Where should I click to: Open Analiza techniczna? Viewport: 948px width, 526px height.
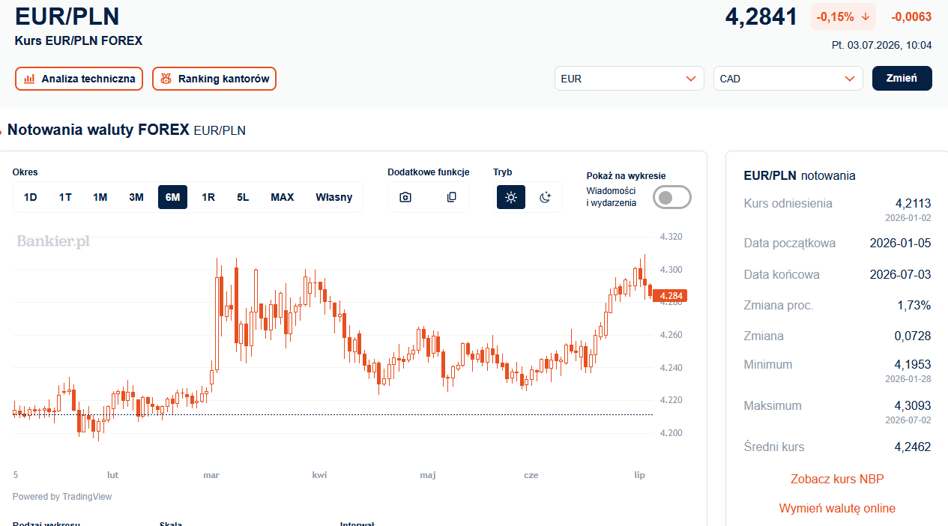(79, 79)
